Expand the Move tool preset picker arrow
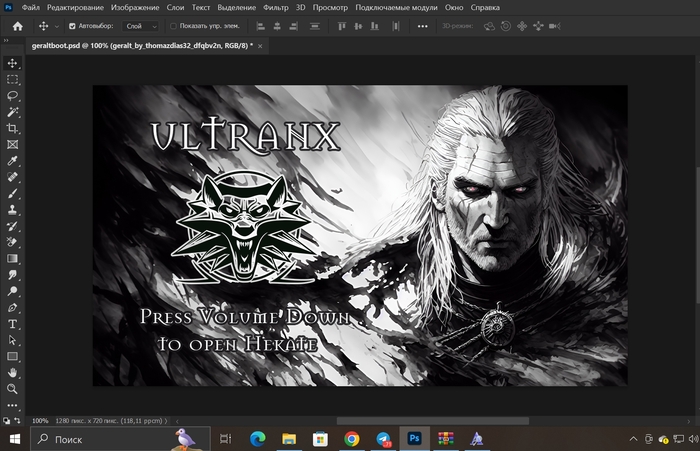700x451 pixels. coord(56,26)
